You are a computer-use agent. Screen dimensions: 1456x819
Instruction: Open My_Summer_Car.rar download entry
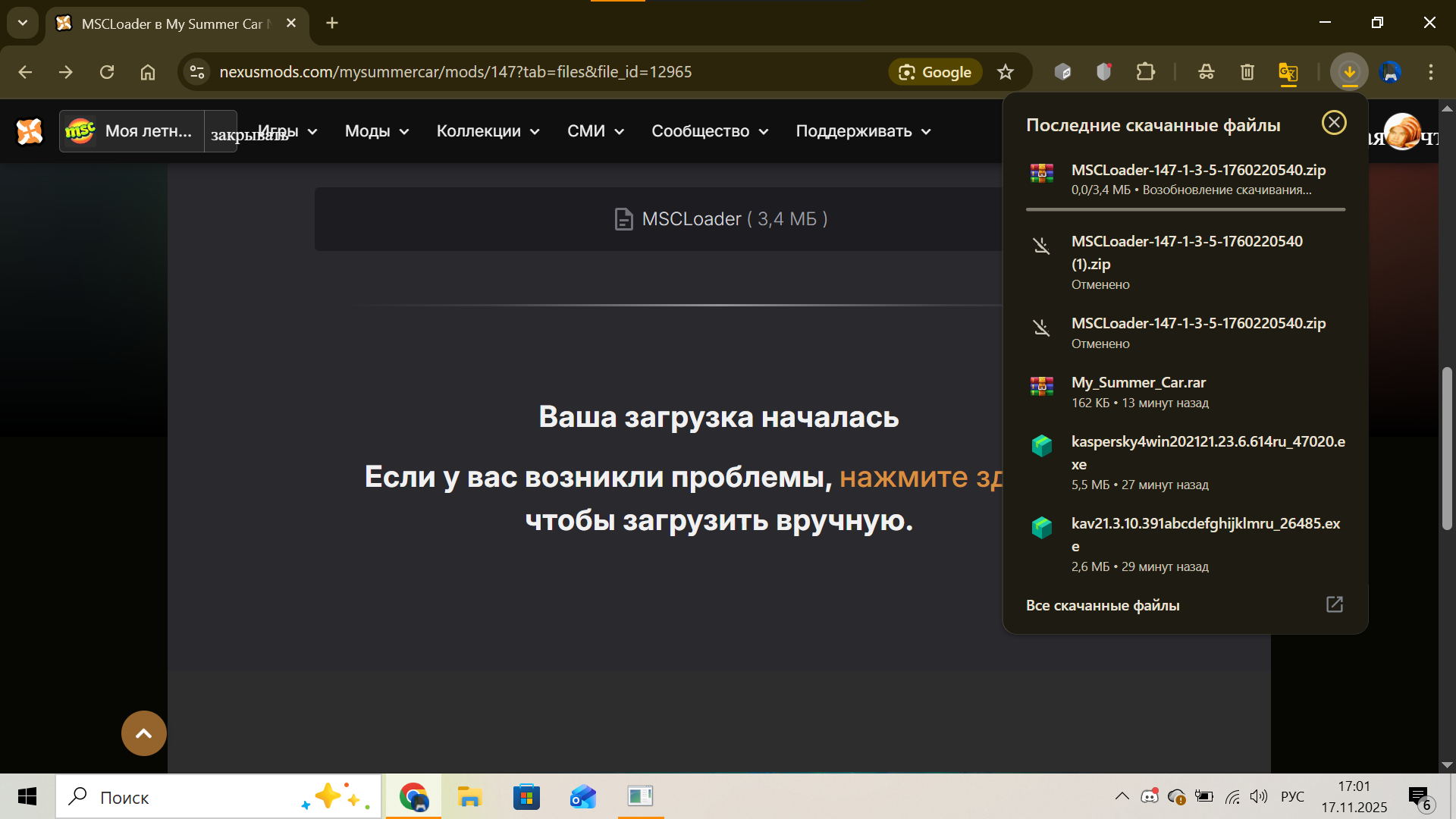(x=1137, y=383)
